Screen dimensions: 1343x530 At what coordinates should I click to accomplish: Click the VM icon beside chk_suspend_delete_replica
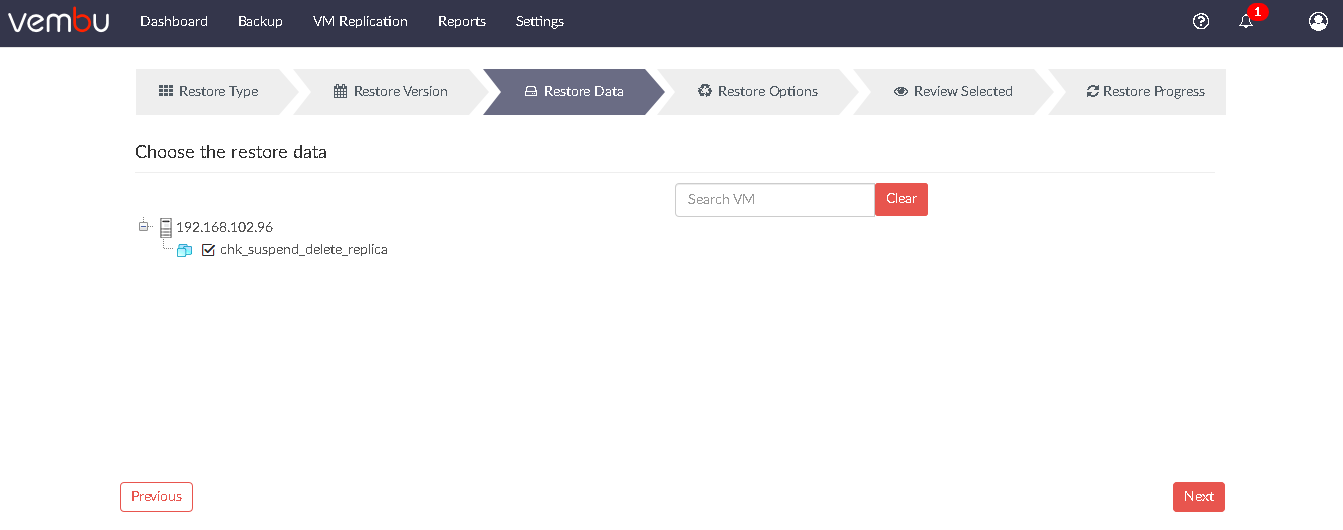click(184, 250)
